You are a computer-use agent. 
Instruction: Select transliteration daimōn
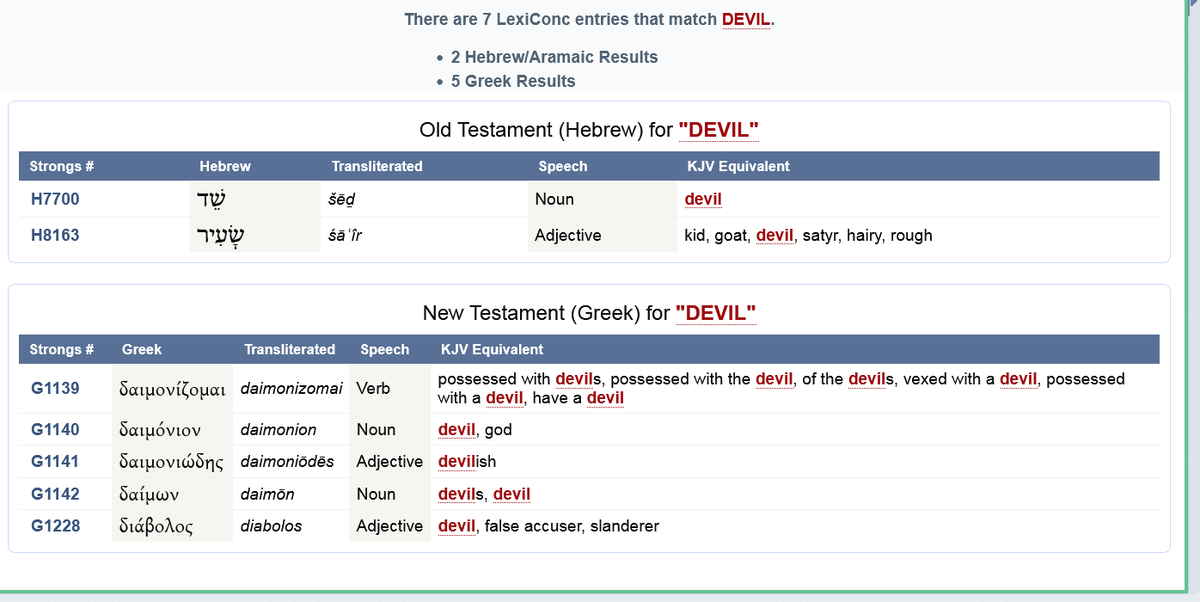[x=265, y=493]
